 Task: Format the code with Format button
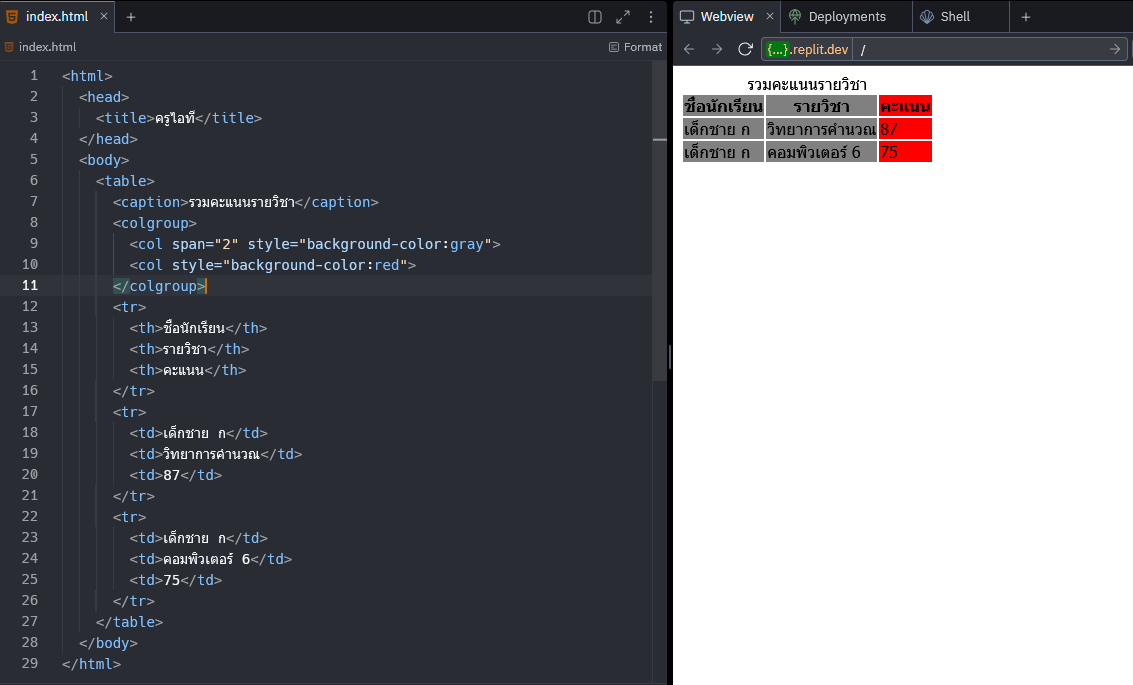(635, 47)
